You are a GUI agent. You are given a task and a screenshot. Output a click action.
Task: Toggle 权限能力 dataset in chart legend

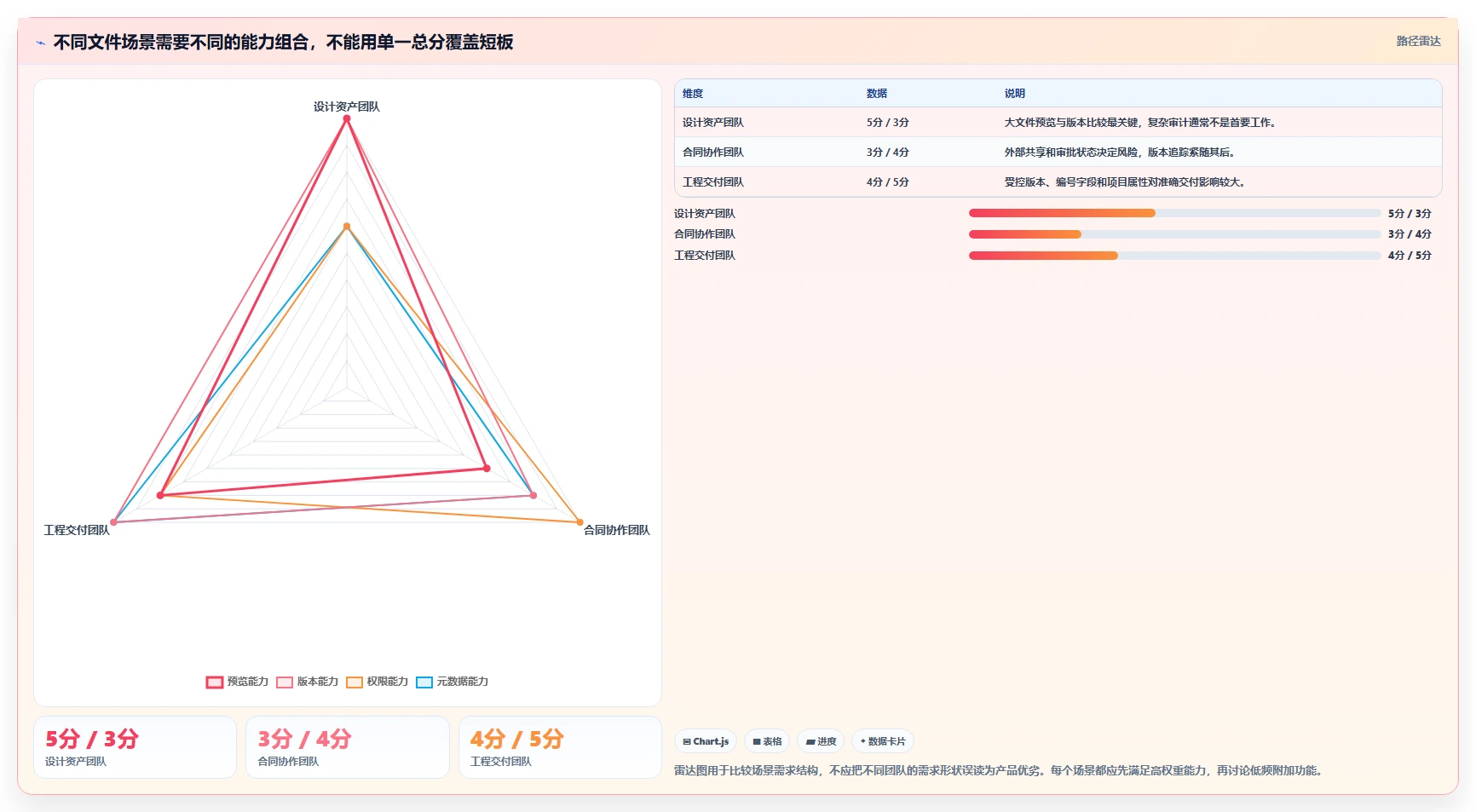pos(377,682)
